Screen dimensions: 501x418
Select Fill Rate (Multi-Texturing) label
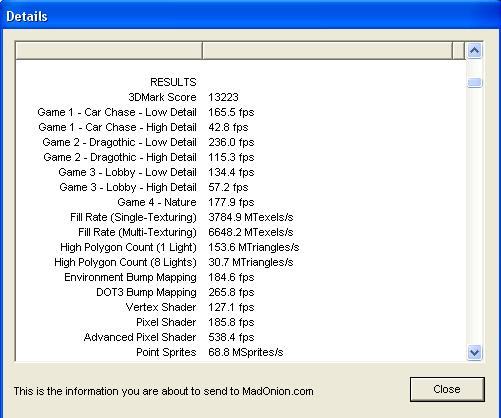(137, 232)
